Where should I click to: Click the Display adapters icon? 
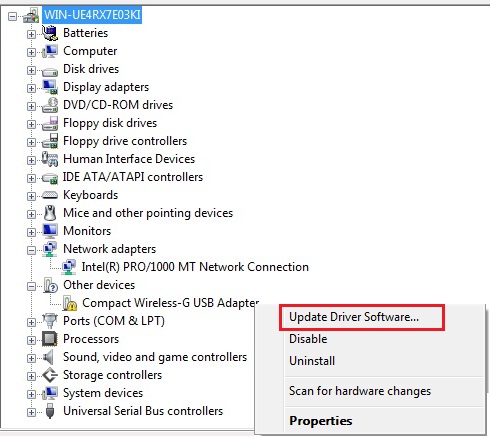point(50,87)
